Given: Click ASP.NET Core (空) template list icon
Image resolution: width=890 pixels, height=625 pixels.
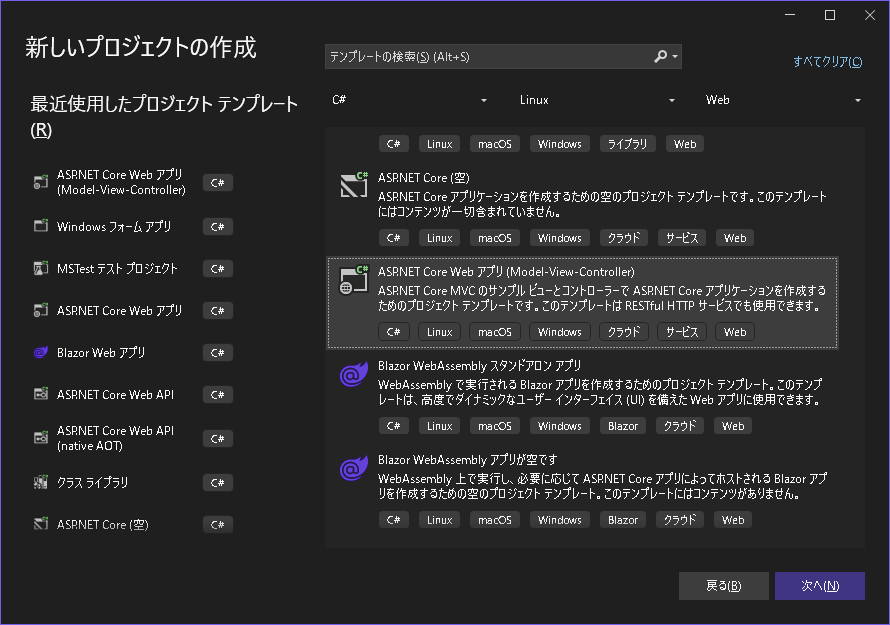Looking at the screenshot, I should point(354,184).
